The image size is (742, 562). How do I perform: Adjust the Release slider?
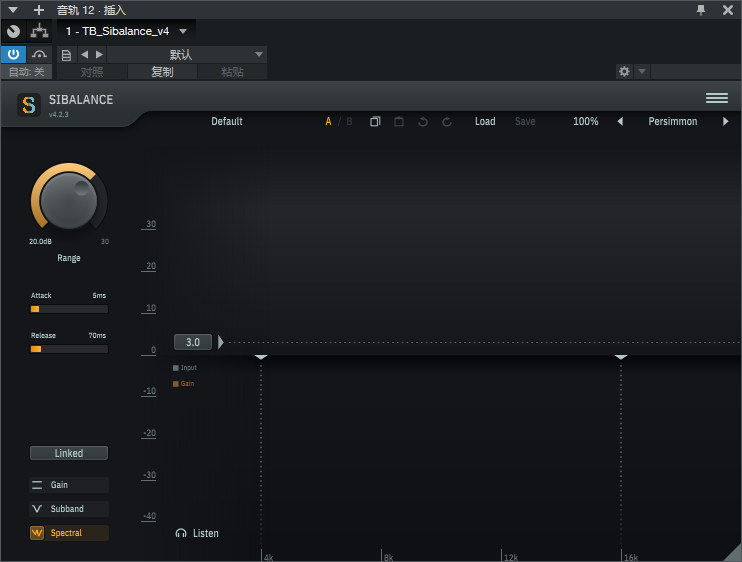click(x=69, y=349)
